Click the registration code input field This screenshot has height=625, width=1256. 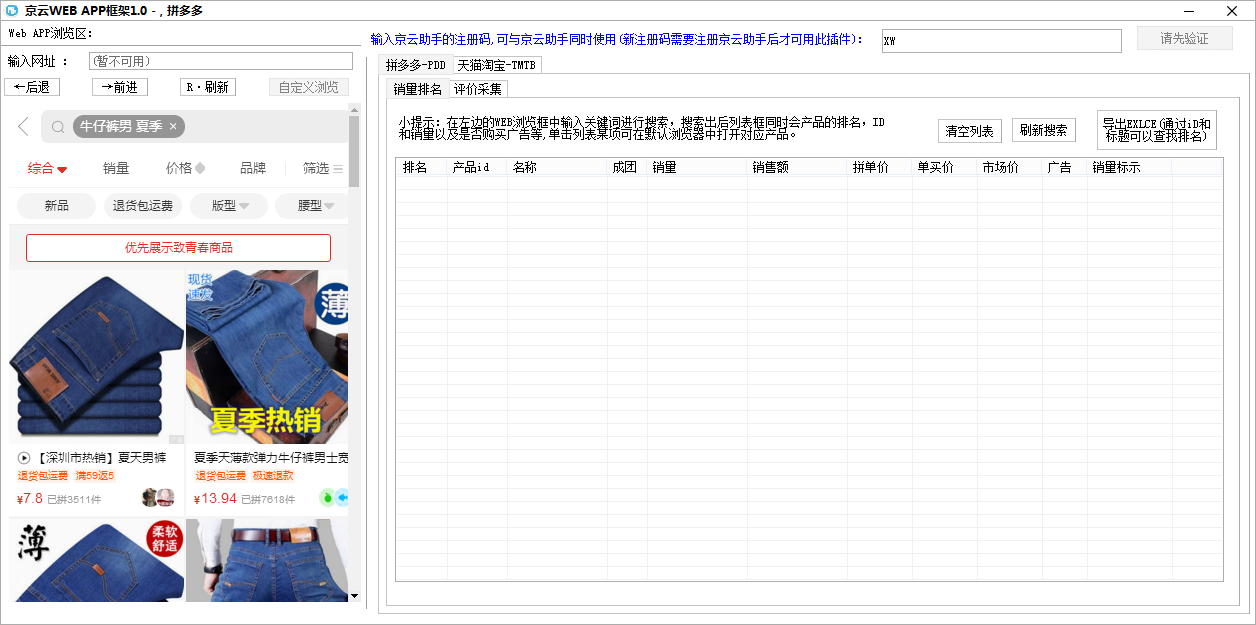1002,40
